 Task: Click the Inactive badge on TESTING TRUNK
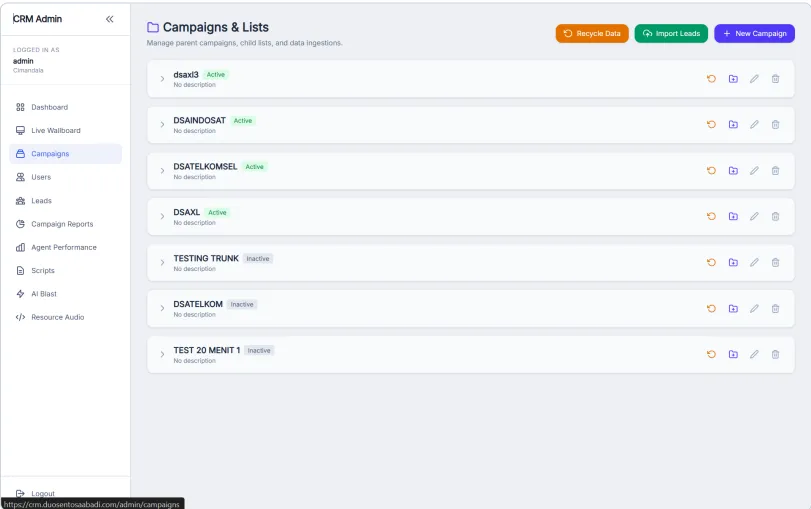click(x=258, y=259)
